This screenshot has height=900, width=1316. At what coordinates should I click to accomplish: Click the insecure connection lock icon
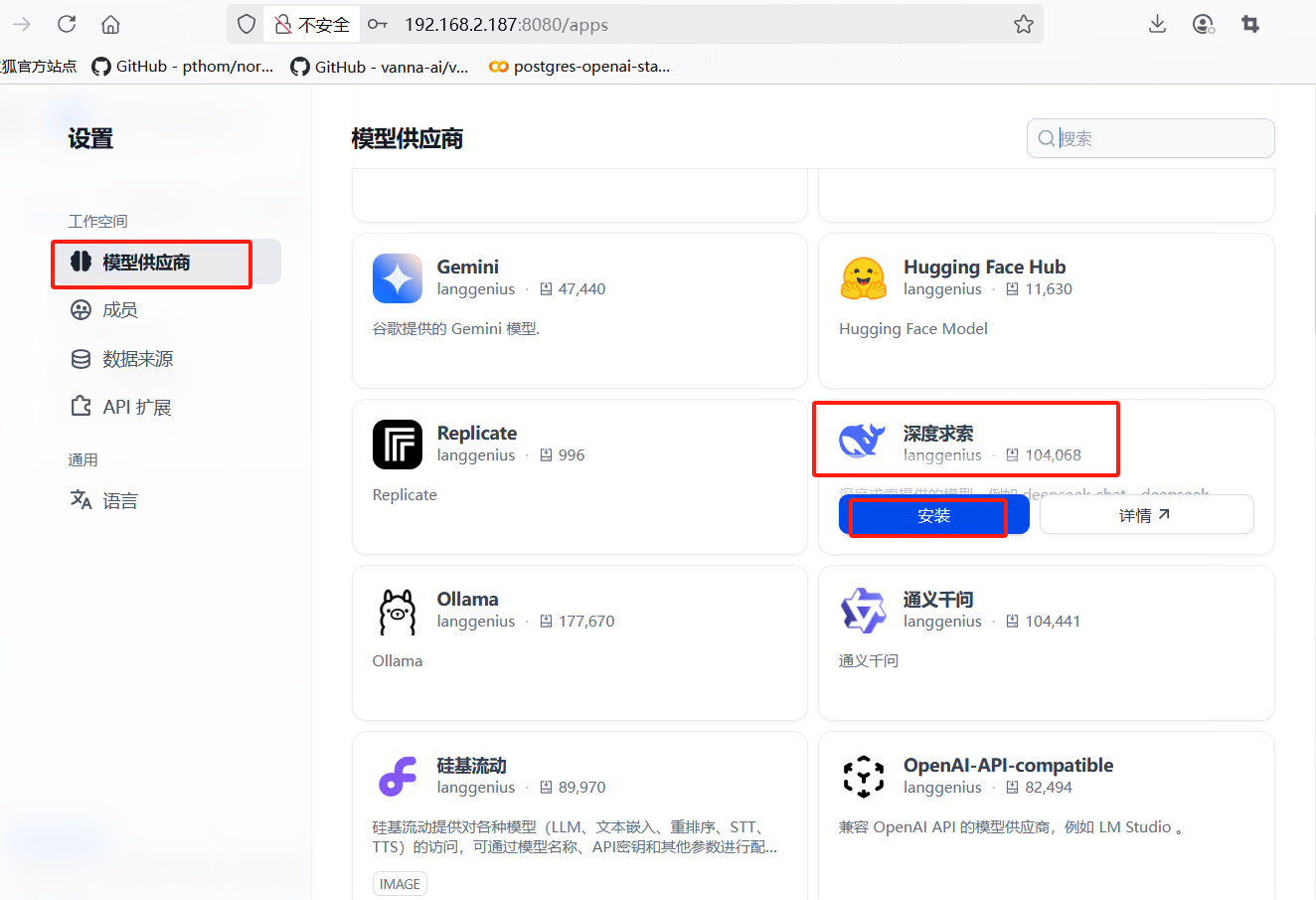pyautogui.click(x=283, y=24)
